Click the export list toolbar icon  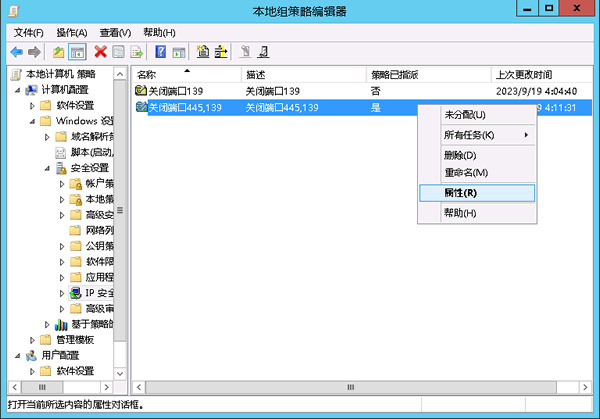tap(137, 52)
